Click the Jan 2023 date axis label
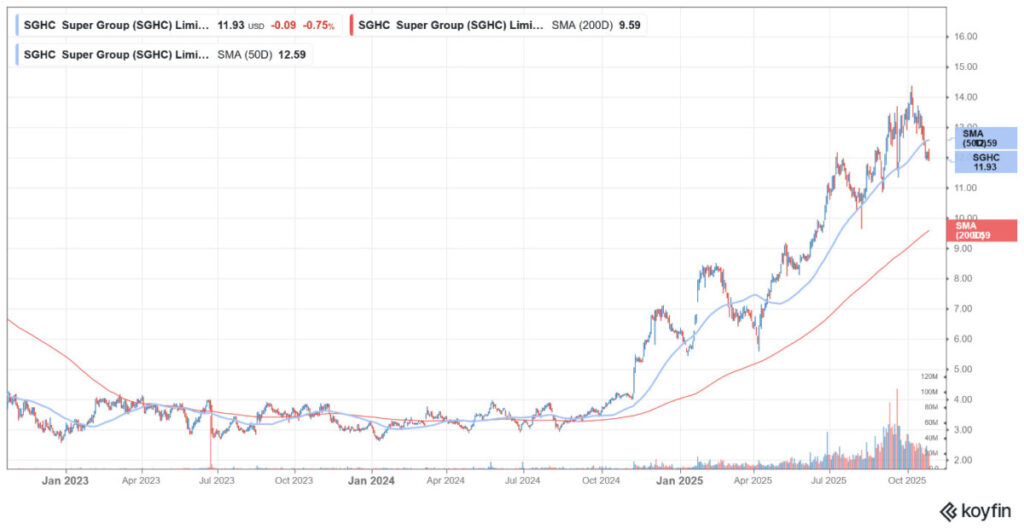 coord(66,481)
